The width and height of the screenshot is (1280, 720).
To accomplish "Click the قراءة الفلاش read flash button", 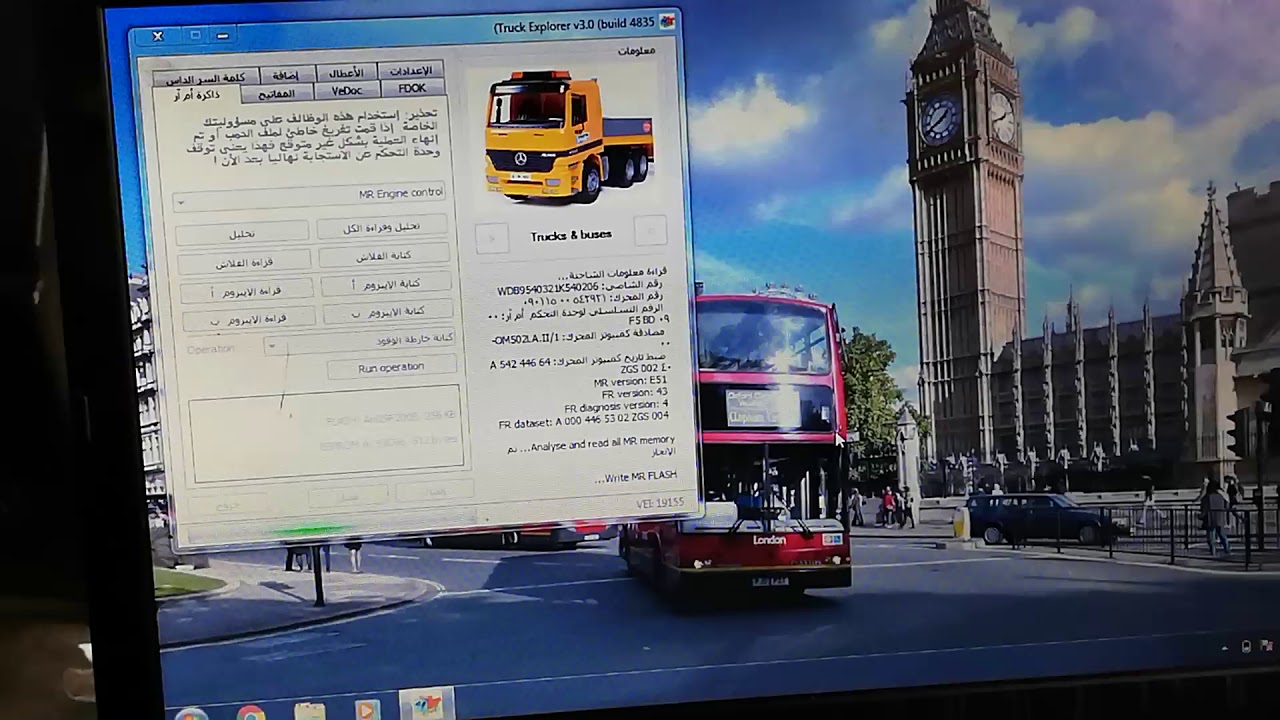I will [245, 262].
